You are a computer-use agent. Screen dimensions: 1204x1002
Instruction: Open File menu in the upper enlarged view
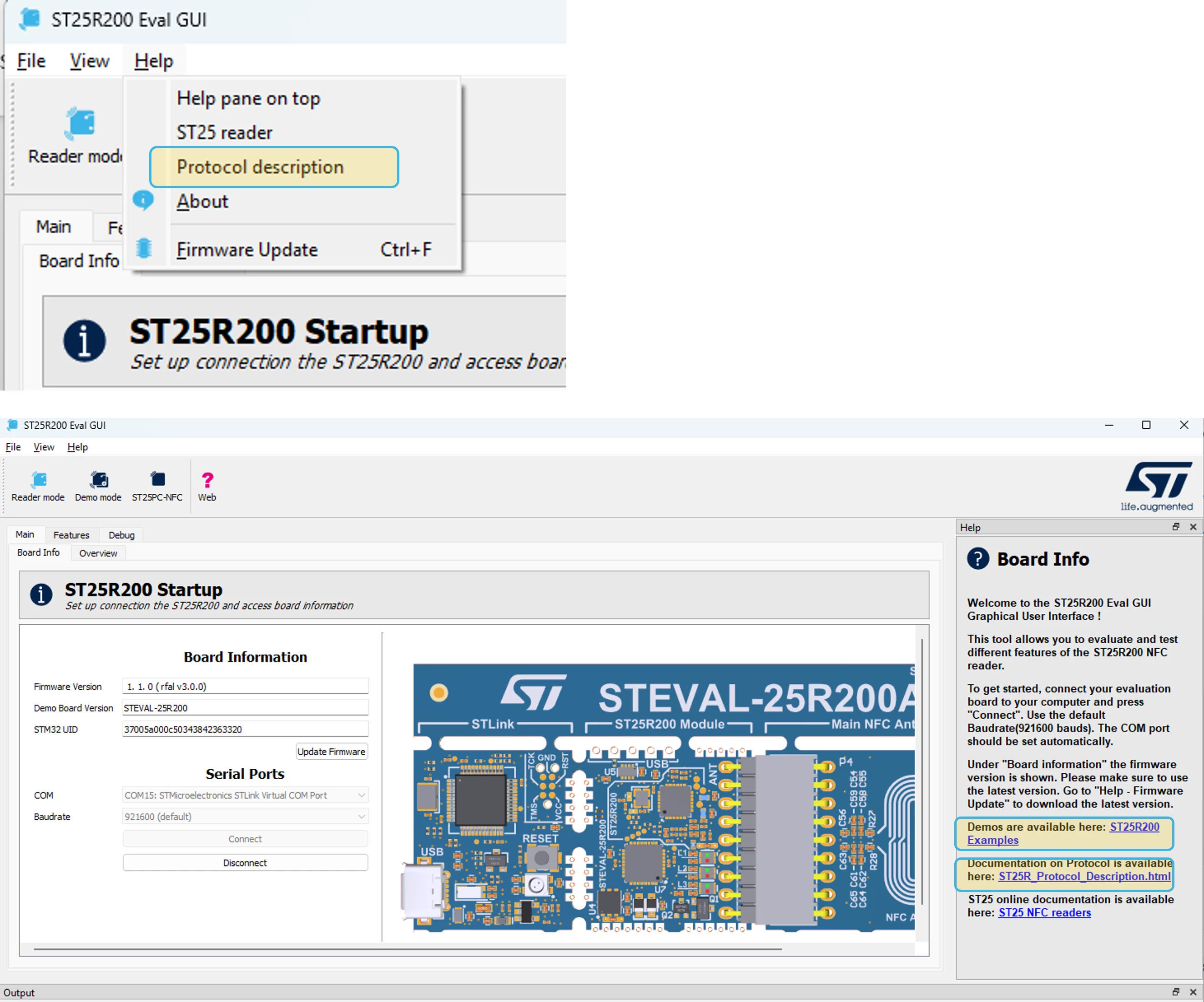tap(31, 61)
